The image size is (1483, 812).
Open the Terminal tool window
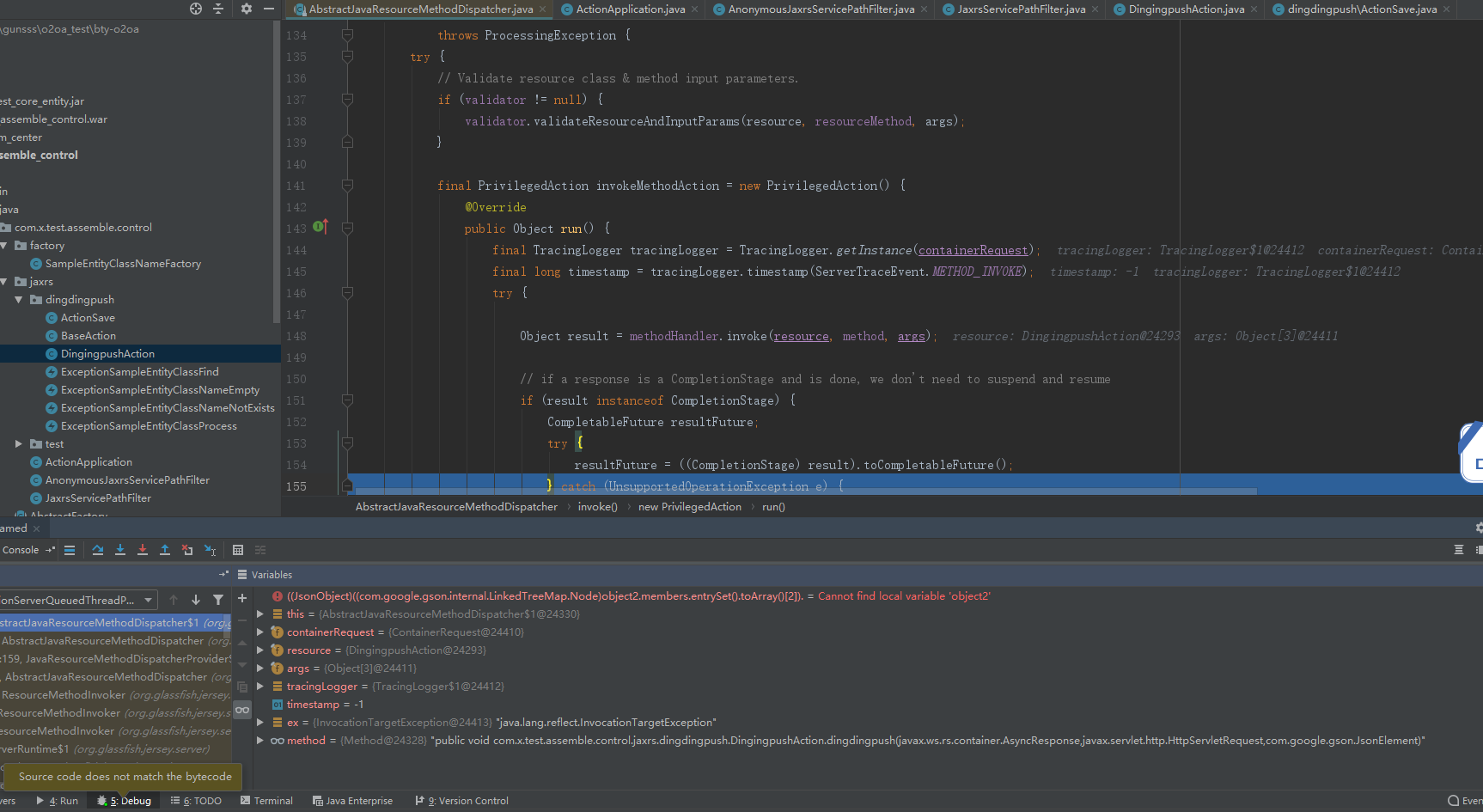pos(267,801)
